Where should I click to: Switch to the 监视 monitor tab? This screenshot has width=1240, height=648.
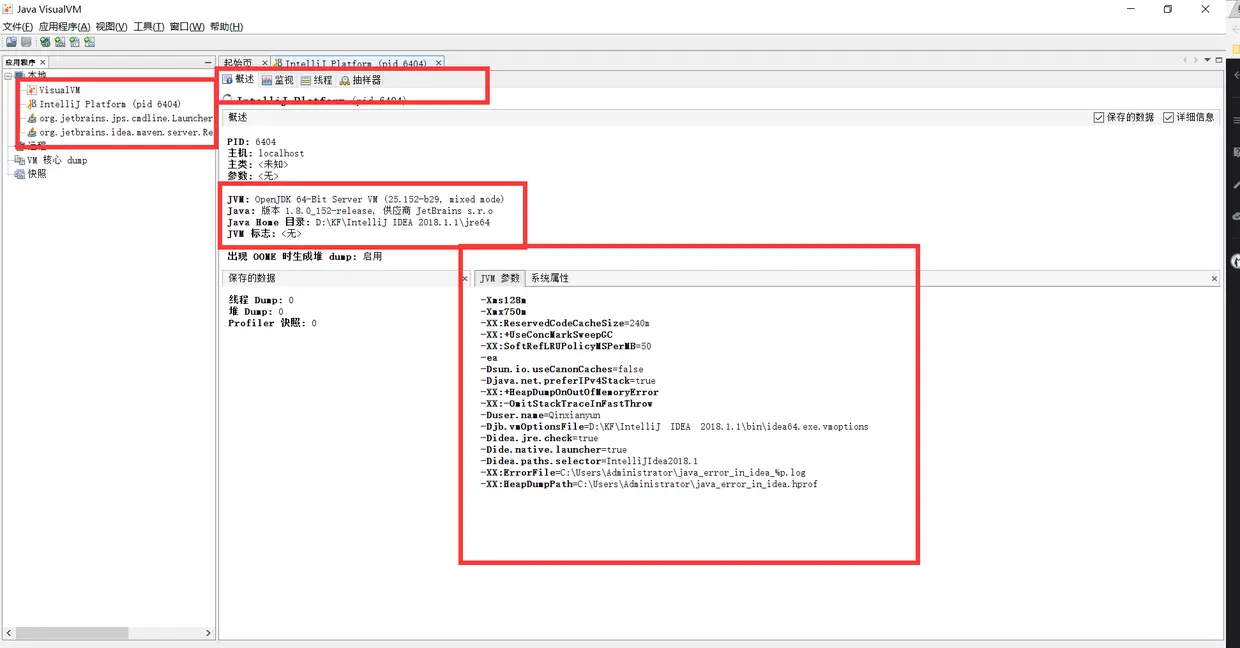click(277, 80)
